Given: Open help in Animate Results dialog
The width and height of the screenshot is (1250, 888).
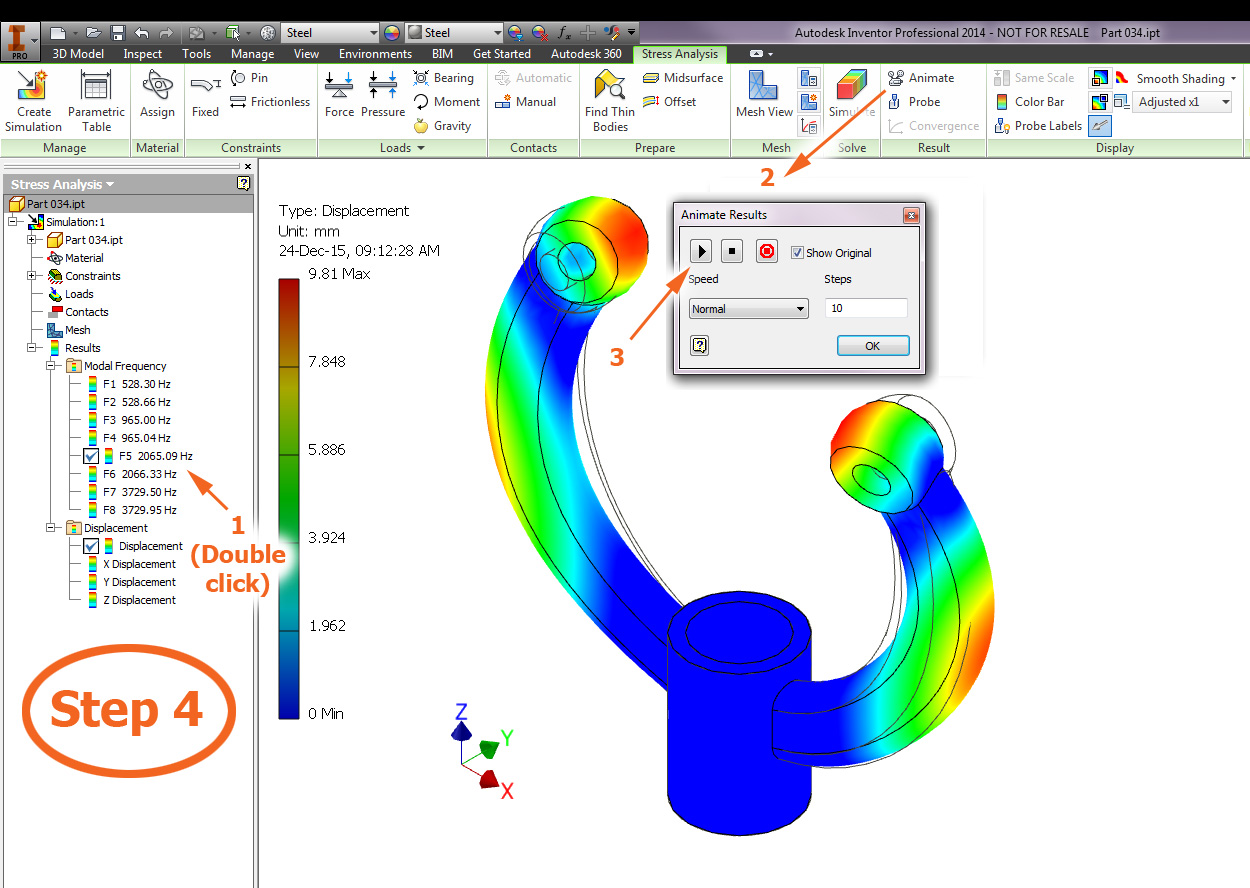Looking at the screenshot, I should (700, 345).
